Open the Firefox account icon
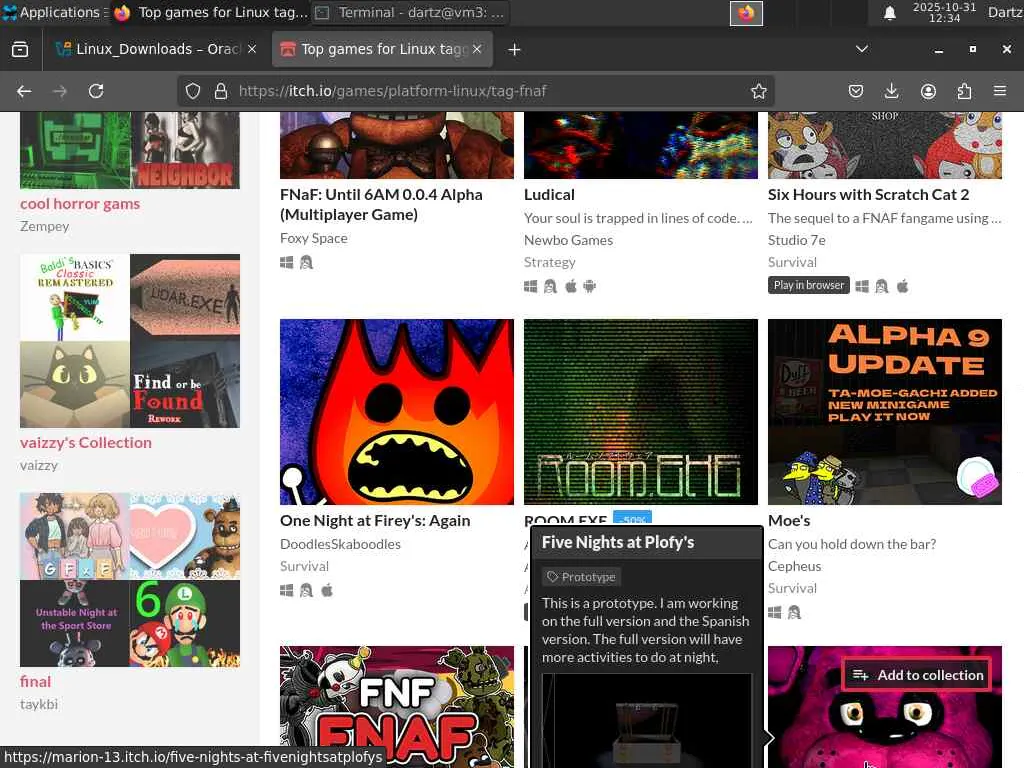This screenshot has height=768, width=1024. pos(928,91)
